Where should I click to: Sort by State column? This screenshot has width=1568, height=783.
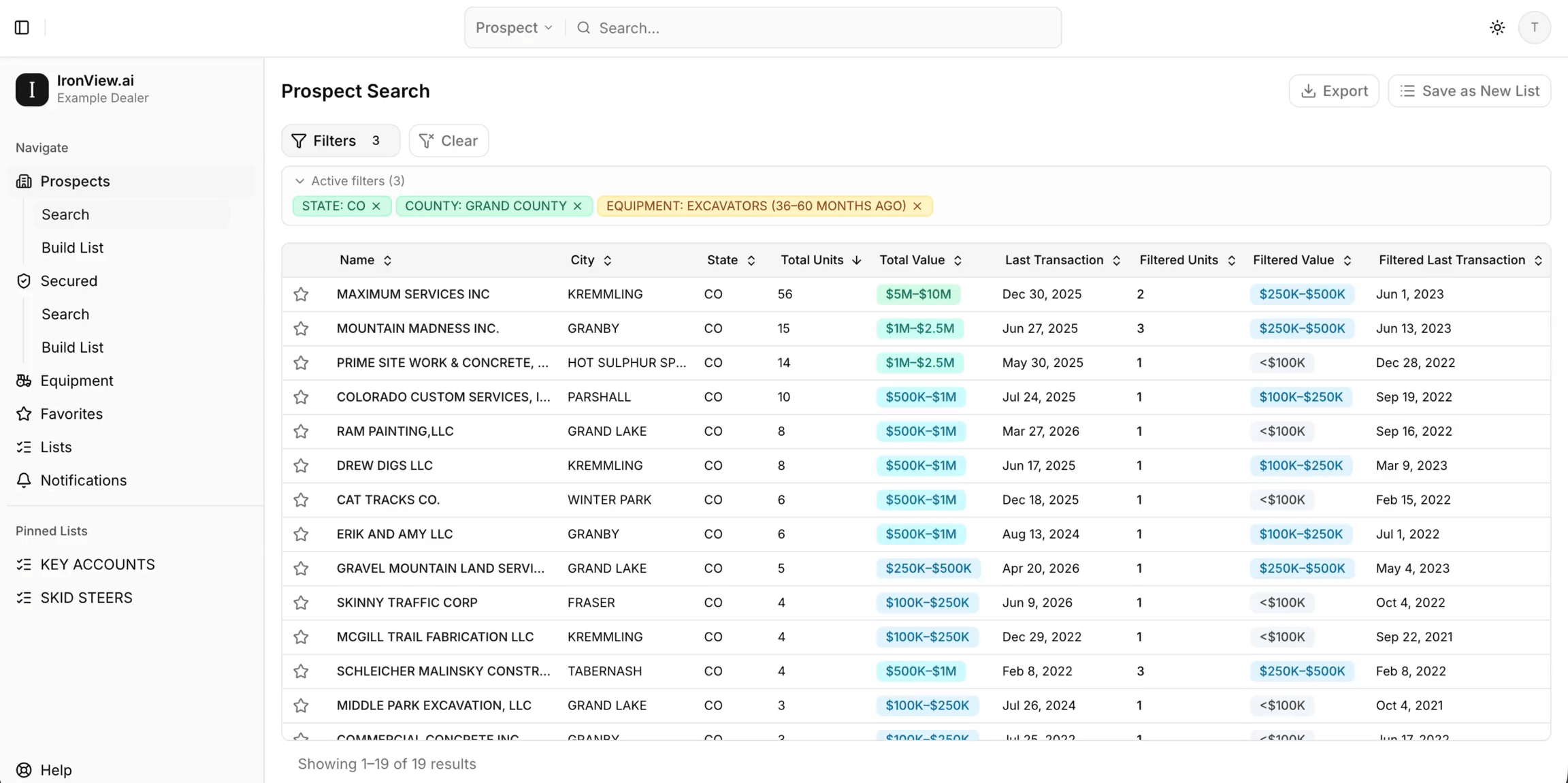click(731, 260)
